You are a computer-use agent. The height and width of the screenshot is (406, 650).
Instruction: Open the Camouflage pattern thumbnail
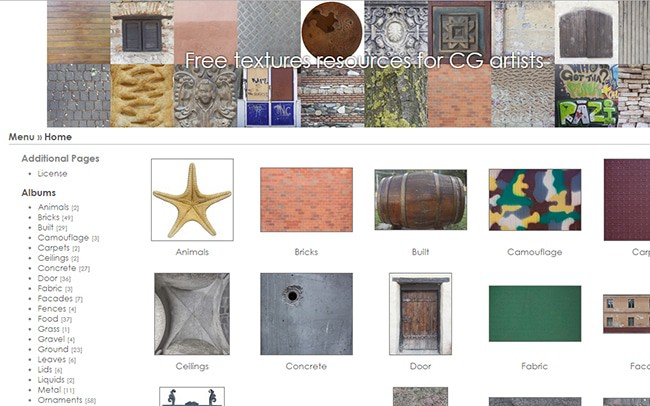534,200
